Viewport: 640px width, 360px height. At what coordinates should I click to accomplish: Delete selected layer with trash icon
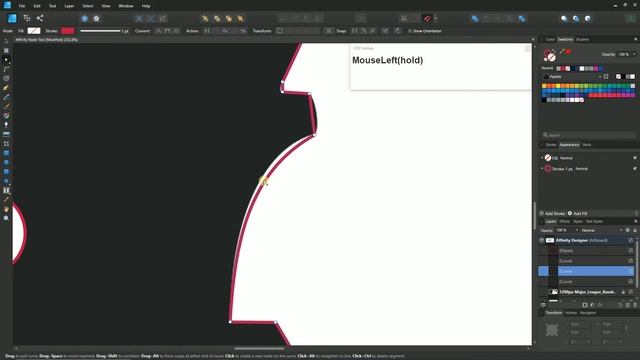tap(635, 305)
